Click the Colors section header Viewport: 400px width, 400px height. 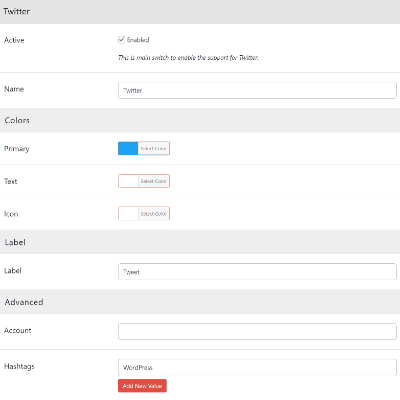pos(200,120)
